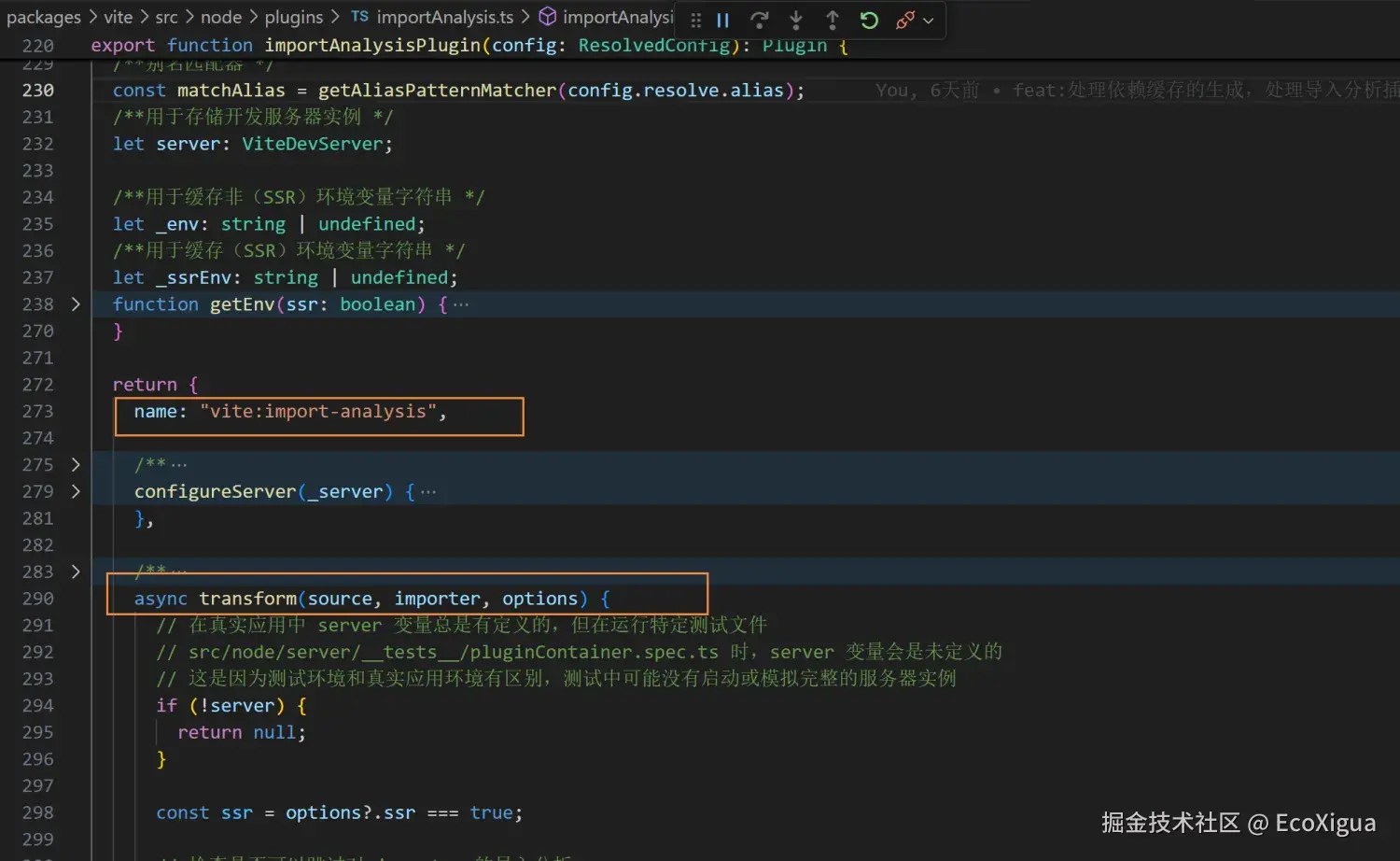The image size is (1400, 861).
Task: Click config.resolve.alias argument on line 230
Action: point(676,90)
